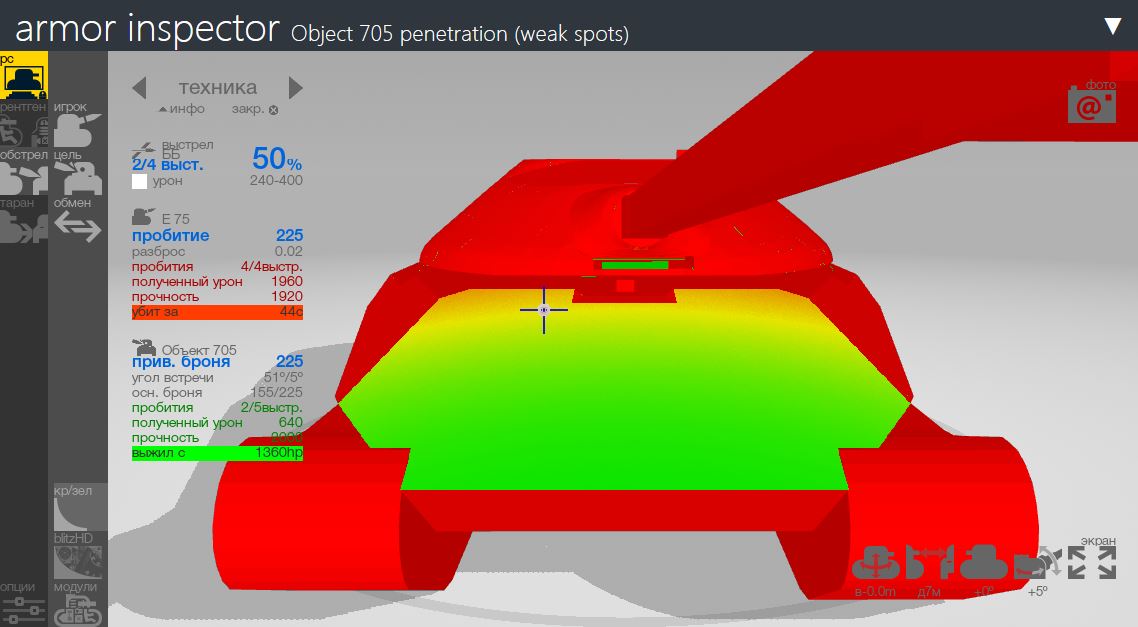Viewport: 1138px width, 627px height.
Task: Click the green turret ring weak spot
Action: click(x=635, y=265)
